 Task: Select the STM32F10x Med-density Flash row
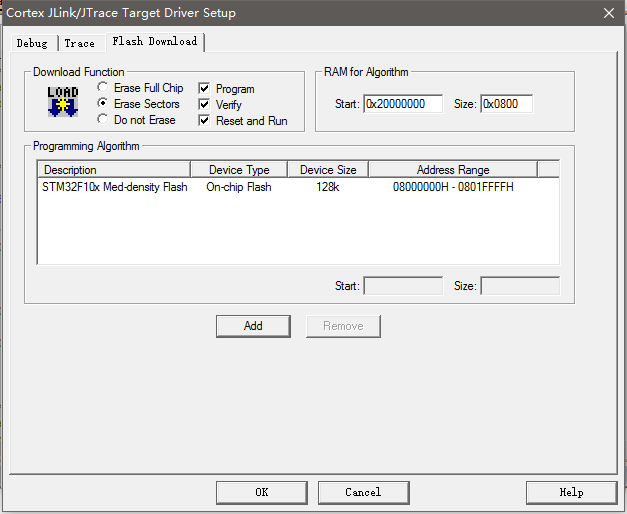tap(298, 187)
